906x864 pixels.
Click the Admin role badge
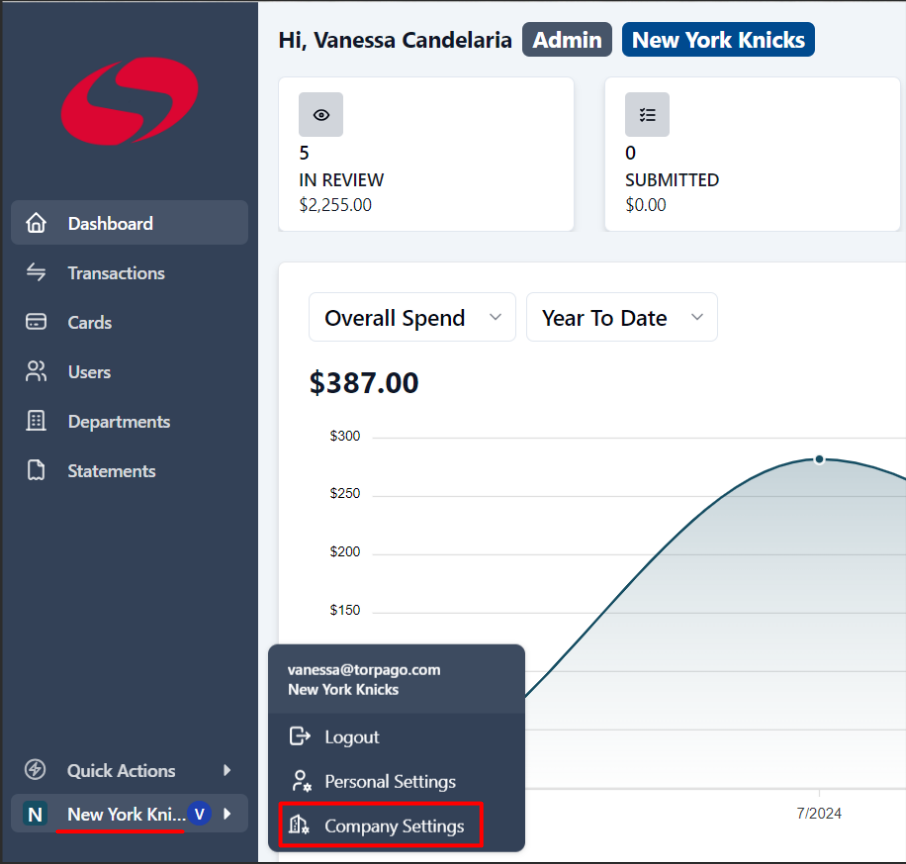tap(567, 40)
